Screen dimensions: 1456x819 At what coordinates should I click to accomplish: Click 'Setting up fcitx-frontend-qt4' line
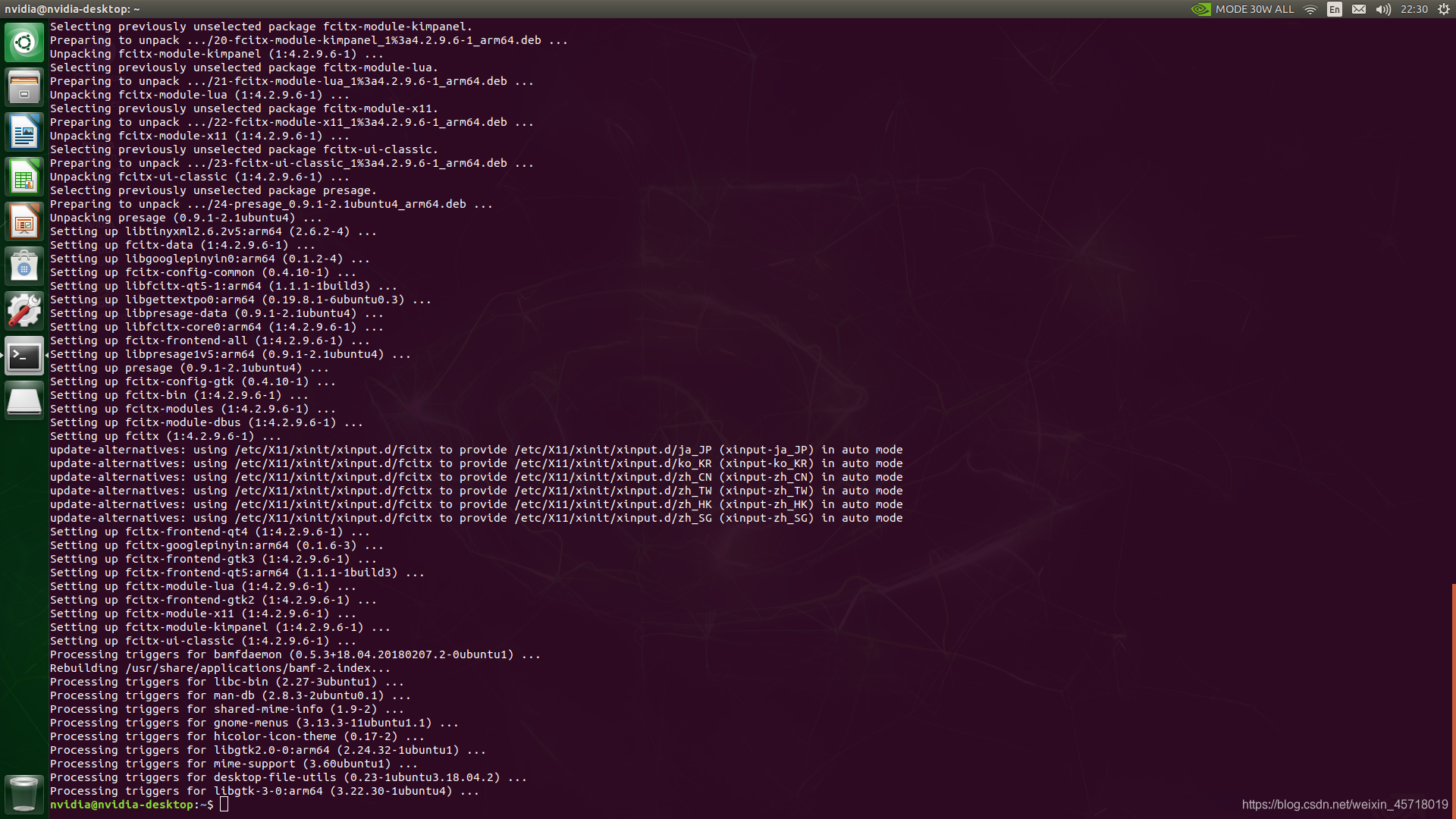(209, 532)
